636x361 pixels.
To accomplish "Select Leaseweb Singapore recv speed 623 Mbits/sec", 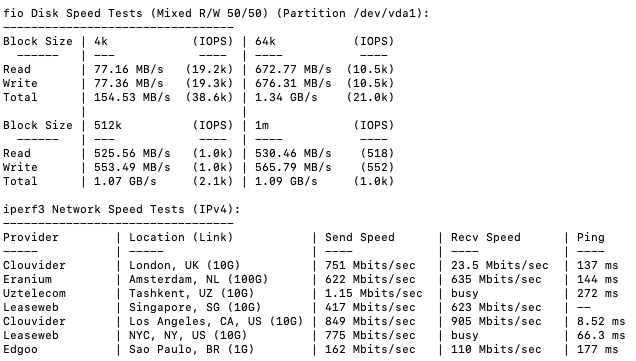I will [496, 307].
